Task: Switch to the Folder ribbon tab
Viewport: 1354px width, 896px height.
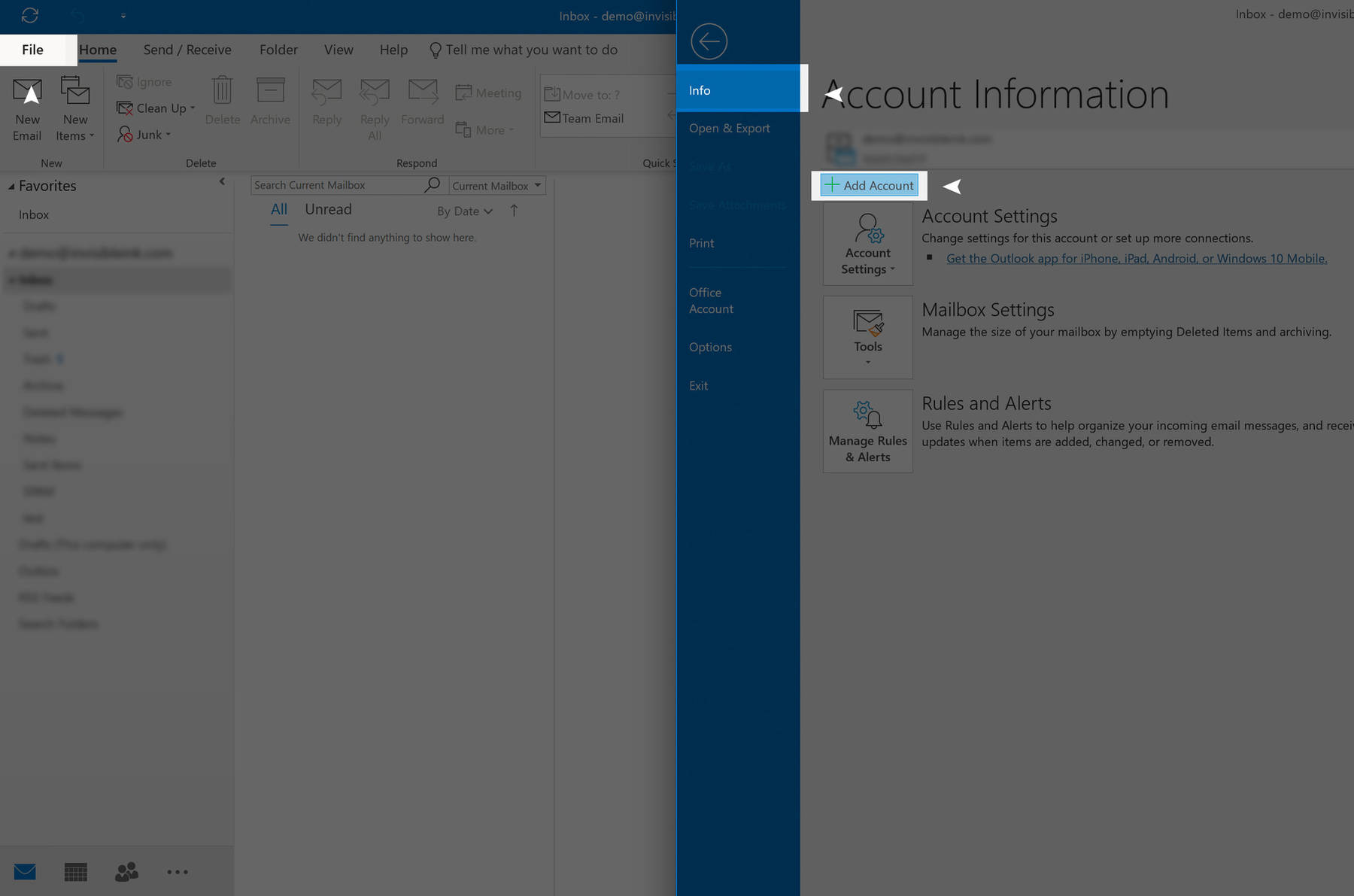Action: [278, 50]
